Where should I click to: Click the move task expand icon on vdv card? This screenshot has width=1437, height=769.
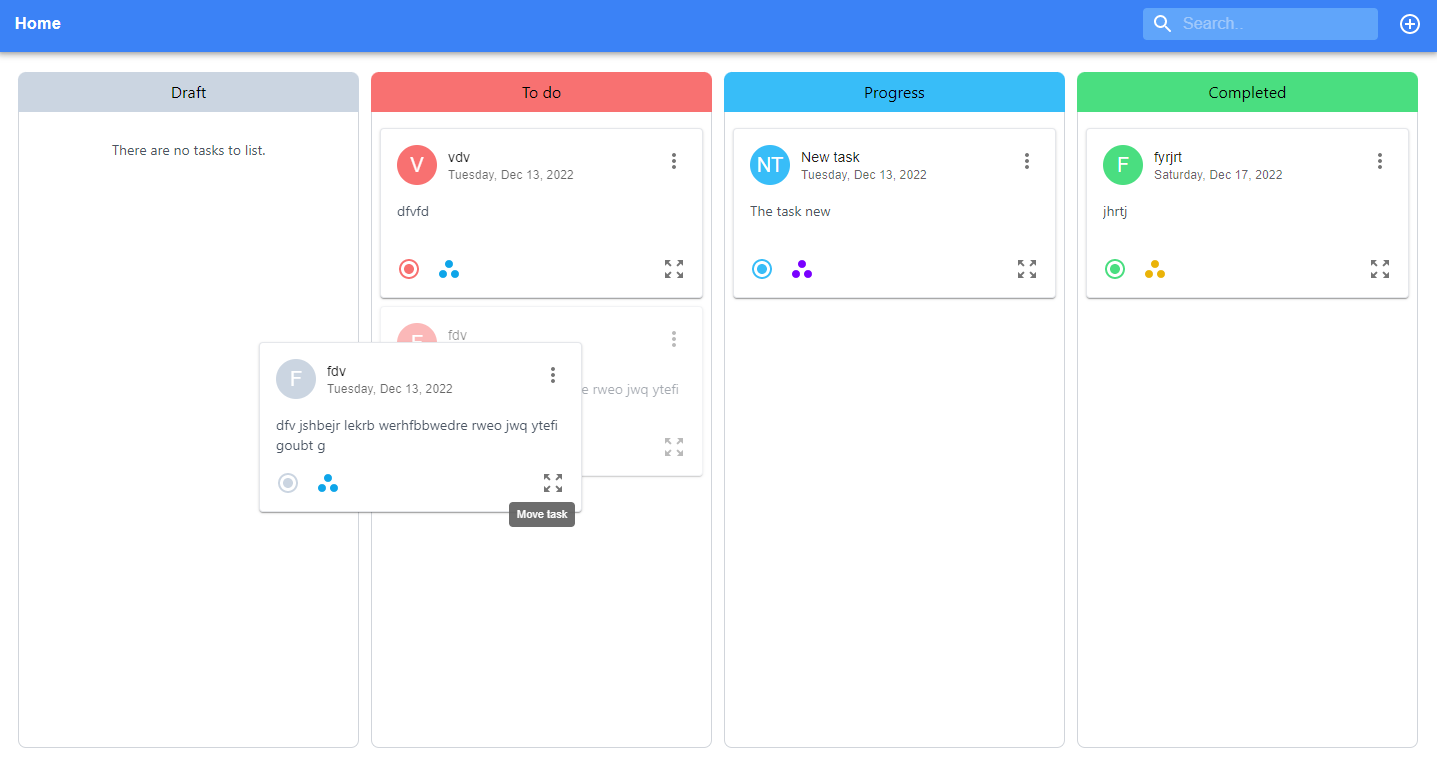673,268
